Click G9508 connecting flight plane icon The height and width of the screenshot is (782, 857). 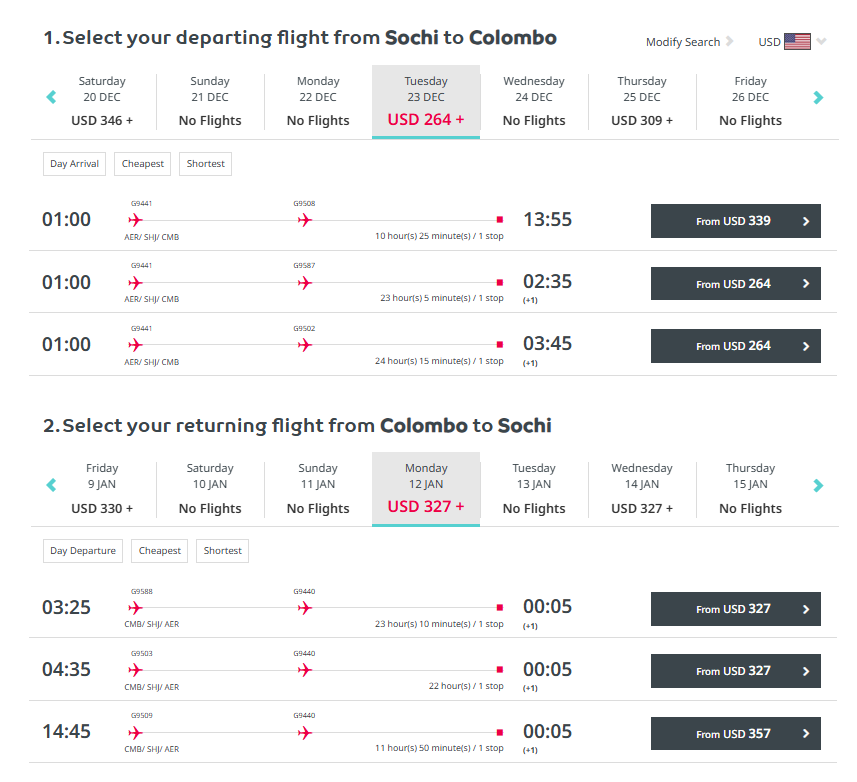pos(304,220)
